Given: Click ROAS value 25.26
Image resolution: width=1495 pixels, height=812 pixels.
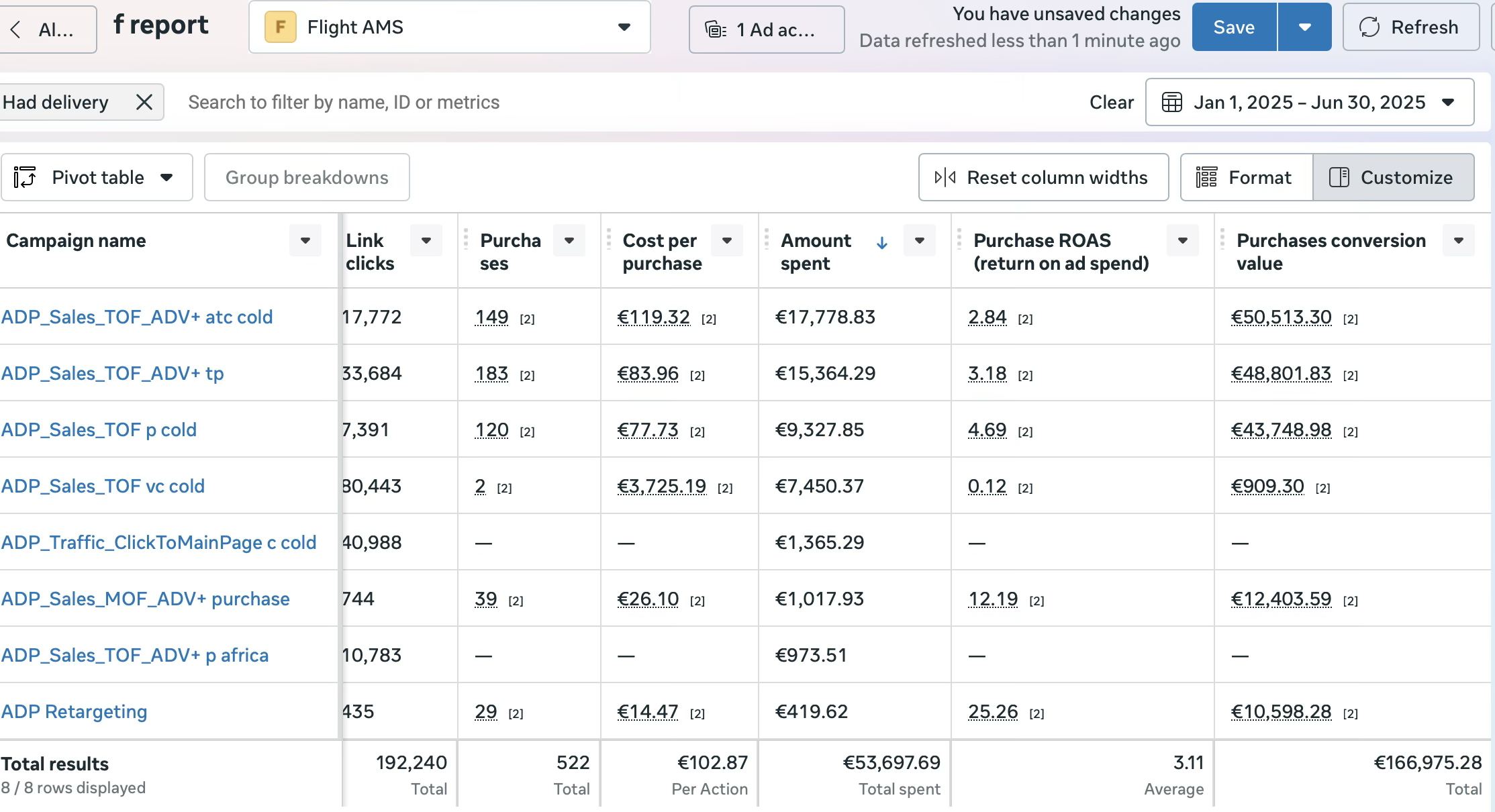Looking at the screenshot, I should 993,711.
